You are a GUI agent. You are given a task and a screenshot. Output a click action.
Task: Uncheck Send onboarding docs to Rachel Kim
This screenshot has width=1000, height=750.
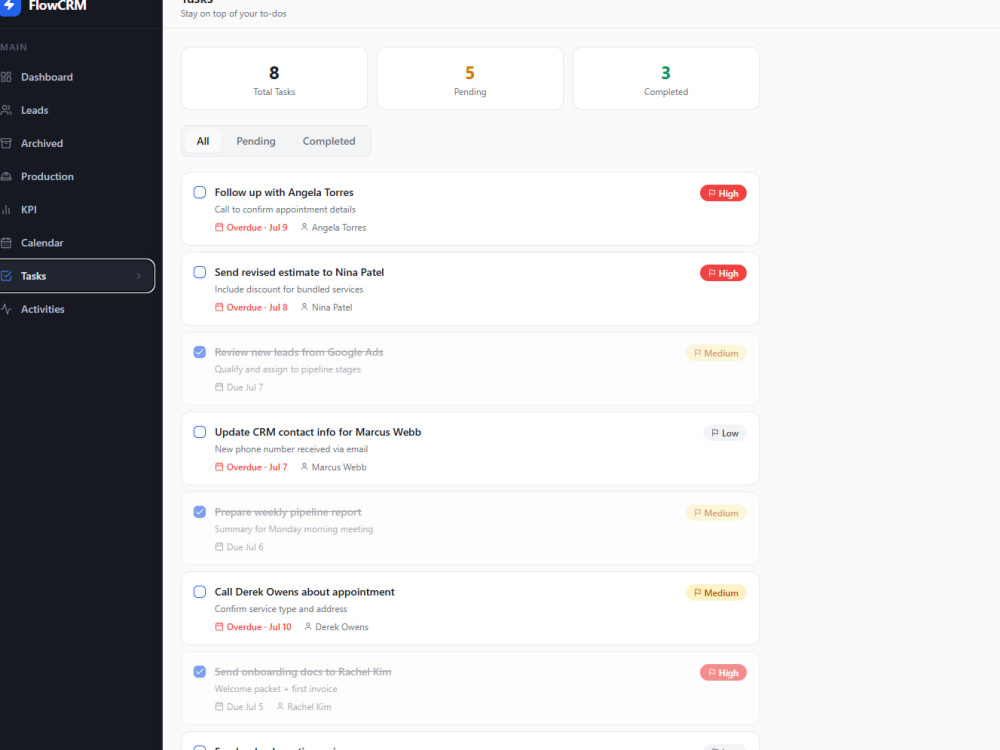click(200, 672)
